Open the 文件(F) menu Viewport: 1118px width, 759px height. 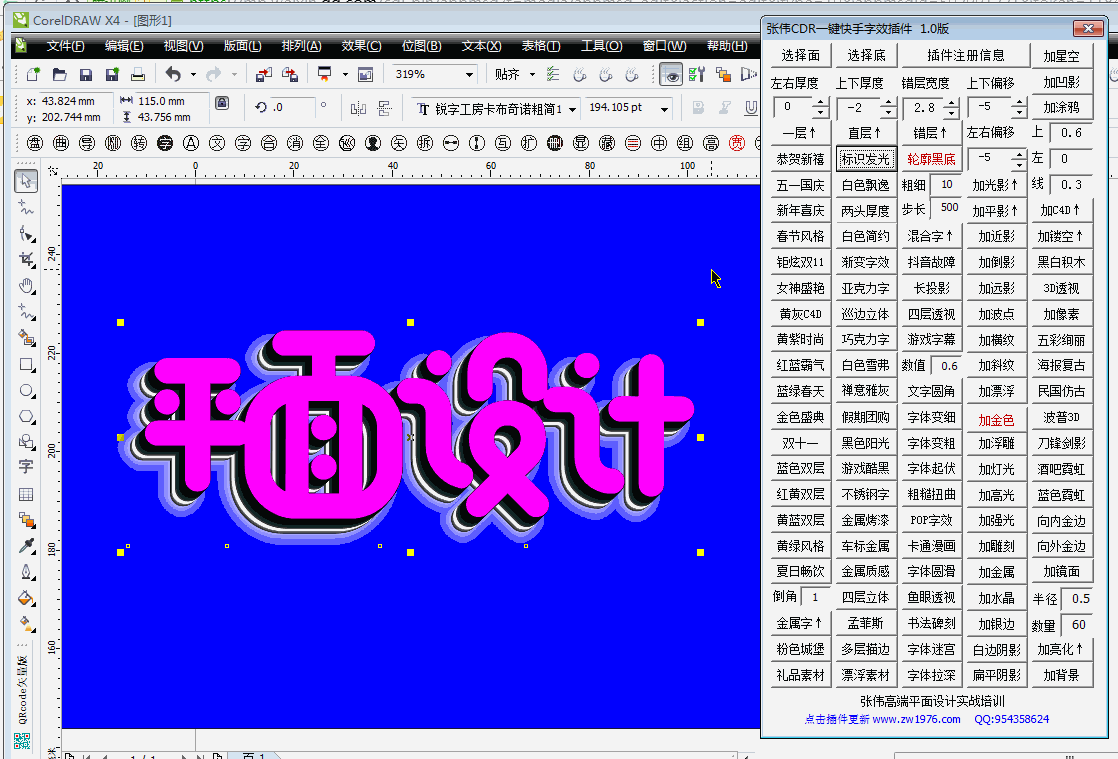(66, 46)
